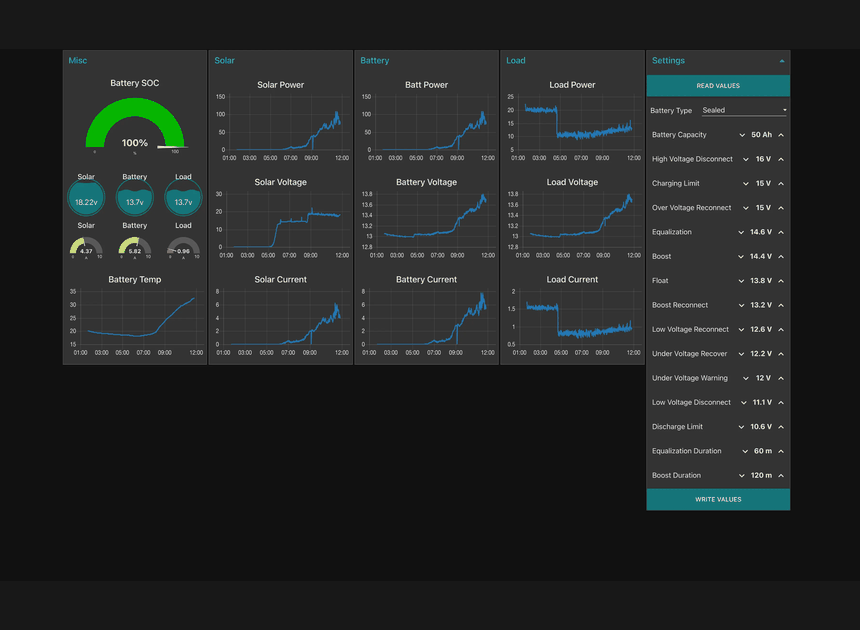Increase Float voltage with up chevron
Image resolution: width=860 pixels, height=630 pixels.
pyautogui.click(x=781, y=281)
